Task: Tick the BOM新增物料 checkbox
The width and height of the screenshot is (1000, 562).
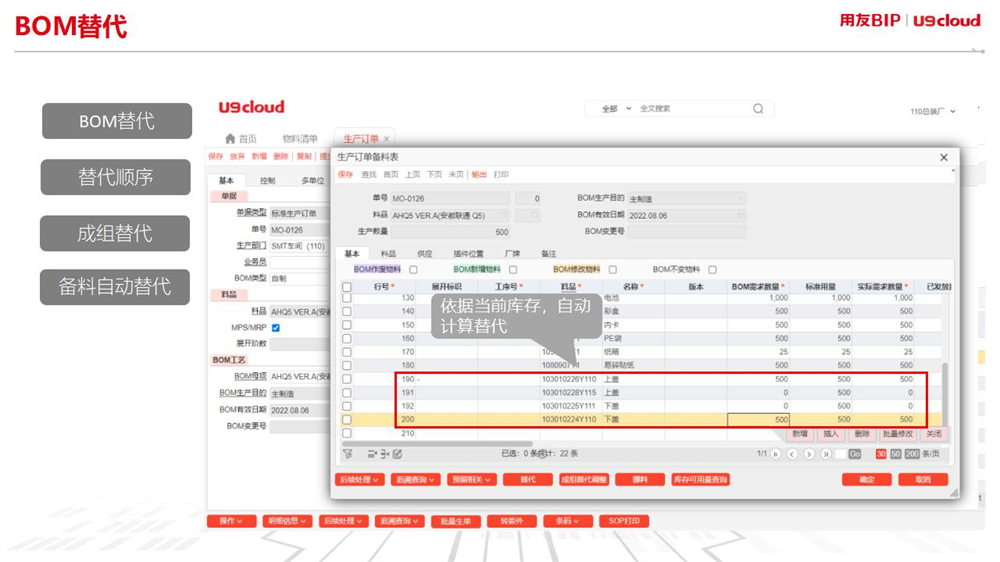Action: pyautogui.click(x=513, y=270)
